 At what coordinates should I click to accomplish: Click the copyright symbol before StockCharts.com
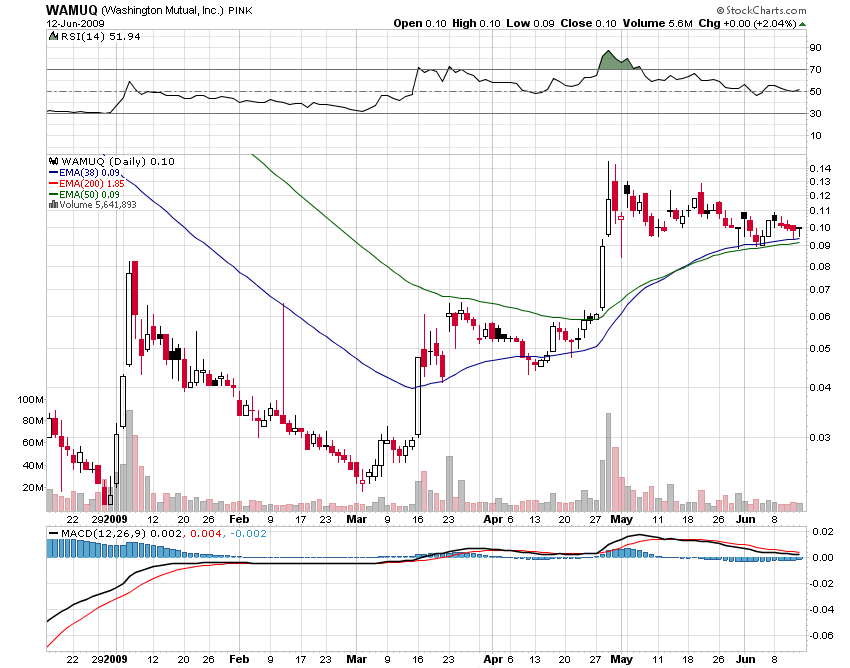pyautogui.click(x=720, y=10)
